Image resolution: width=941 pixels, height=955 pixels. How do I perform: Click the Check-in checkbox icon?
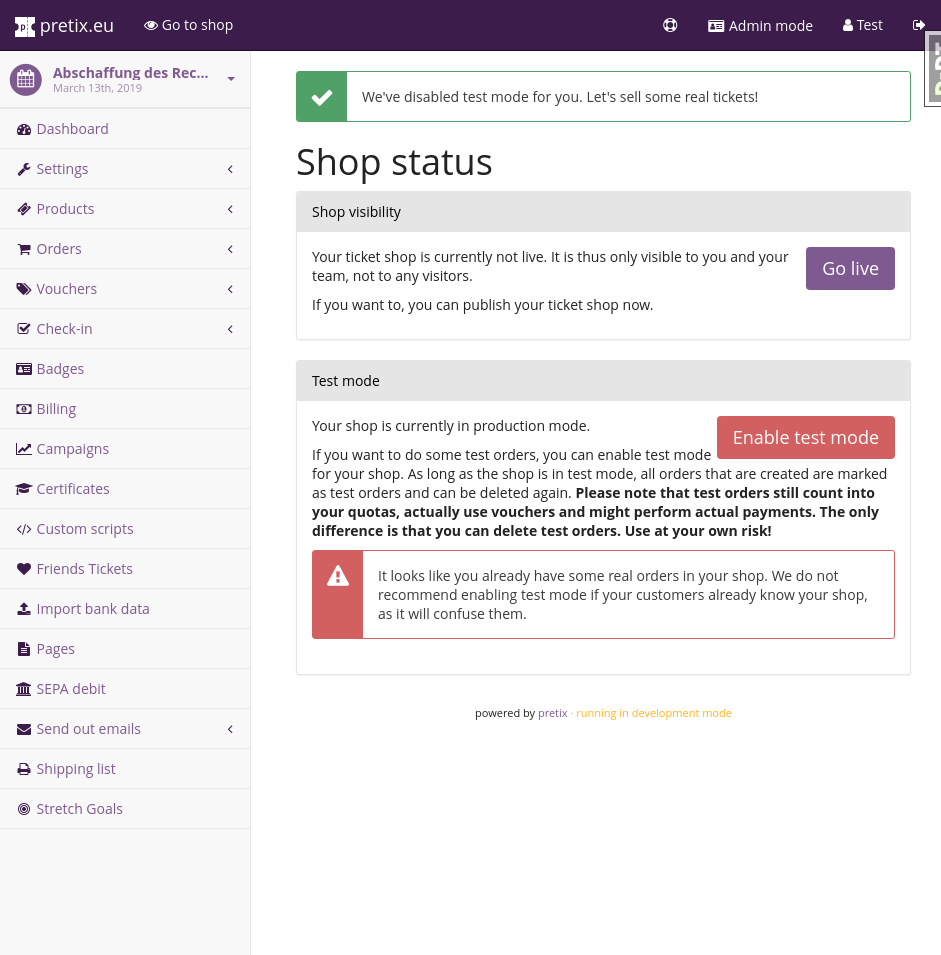click(x=24, y=329)
